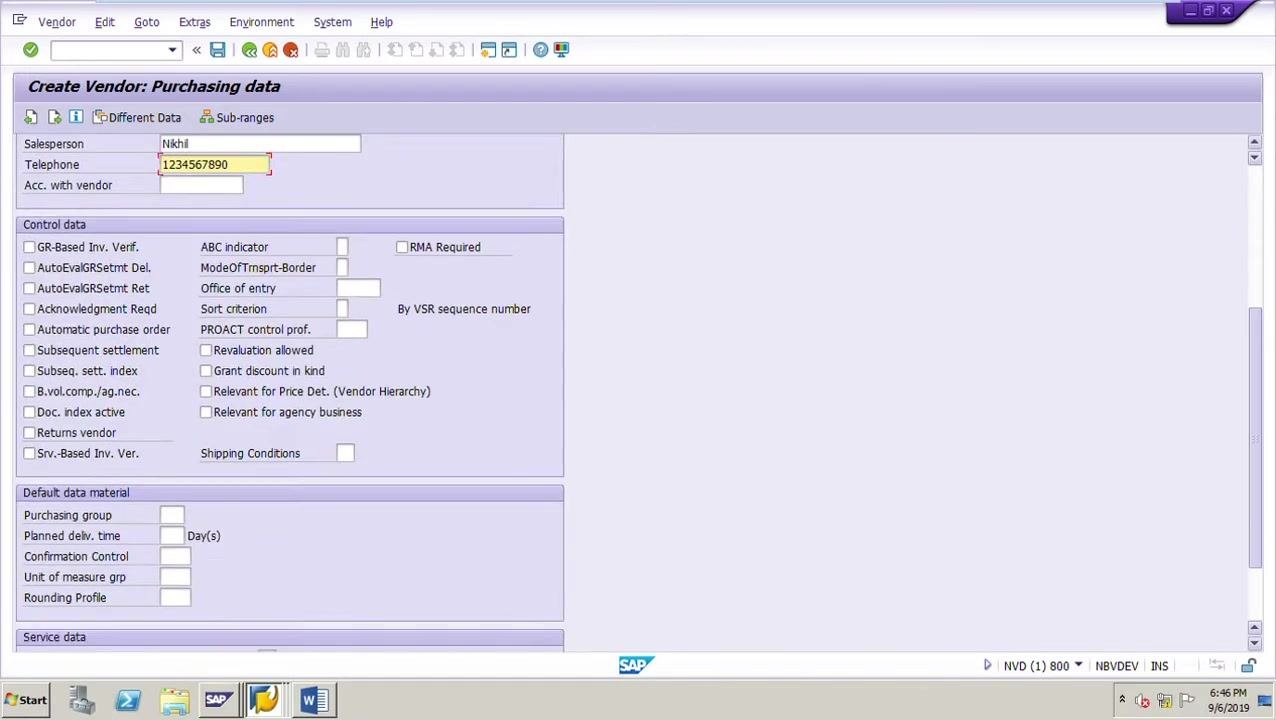
Task: Click the Next Screen icon in application toolbar
Action: pyautogui.click(x=54, y=118)
